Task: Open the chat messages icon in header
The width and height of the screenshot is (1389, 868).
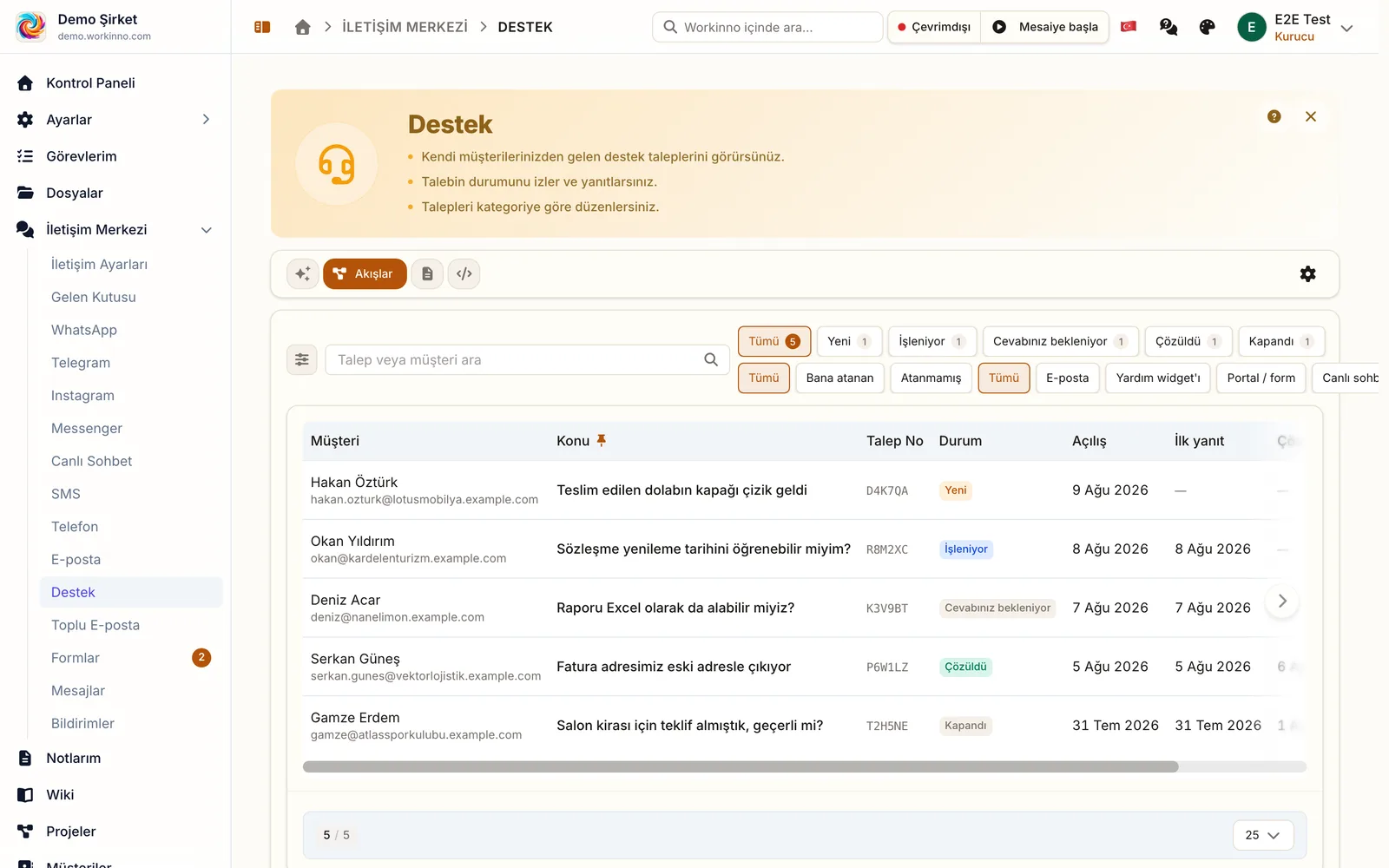Action: click(x=1168, y=27)
